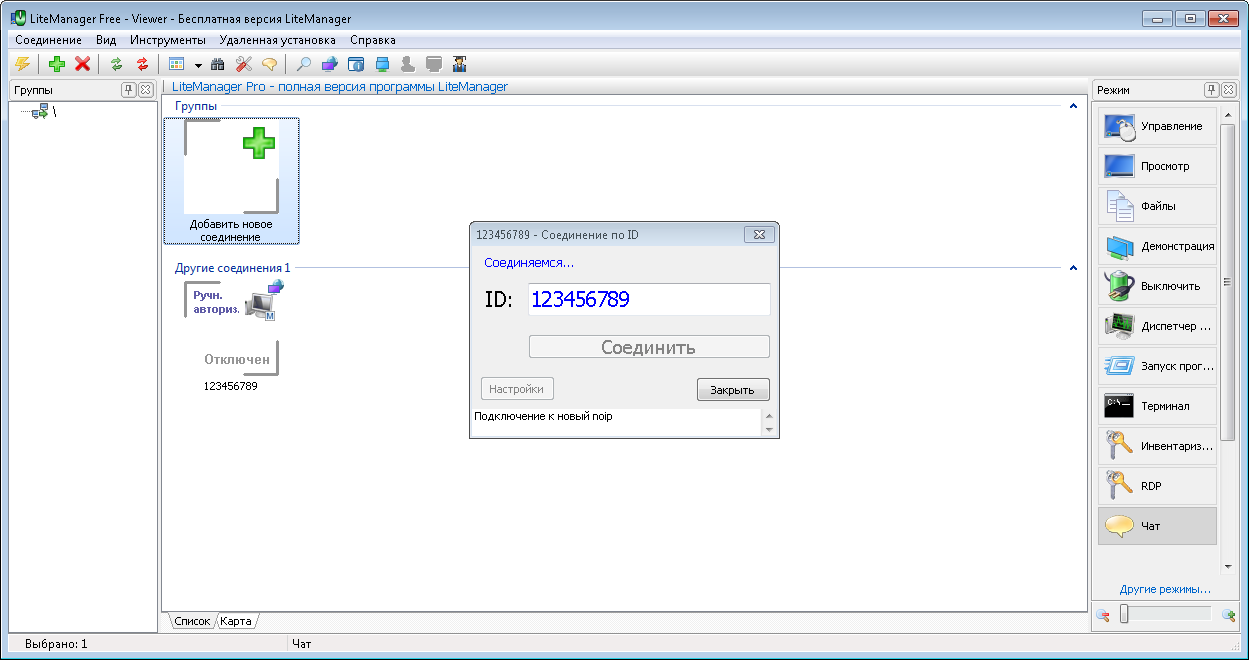Image resolution: width=1249 pixels, height=660 pixels.
Task: Open settings with the wrench tools icon
Action: click(243, 64)
